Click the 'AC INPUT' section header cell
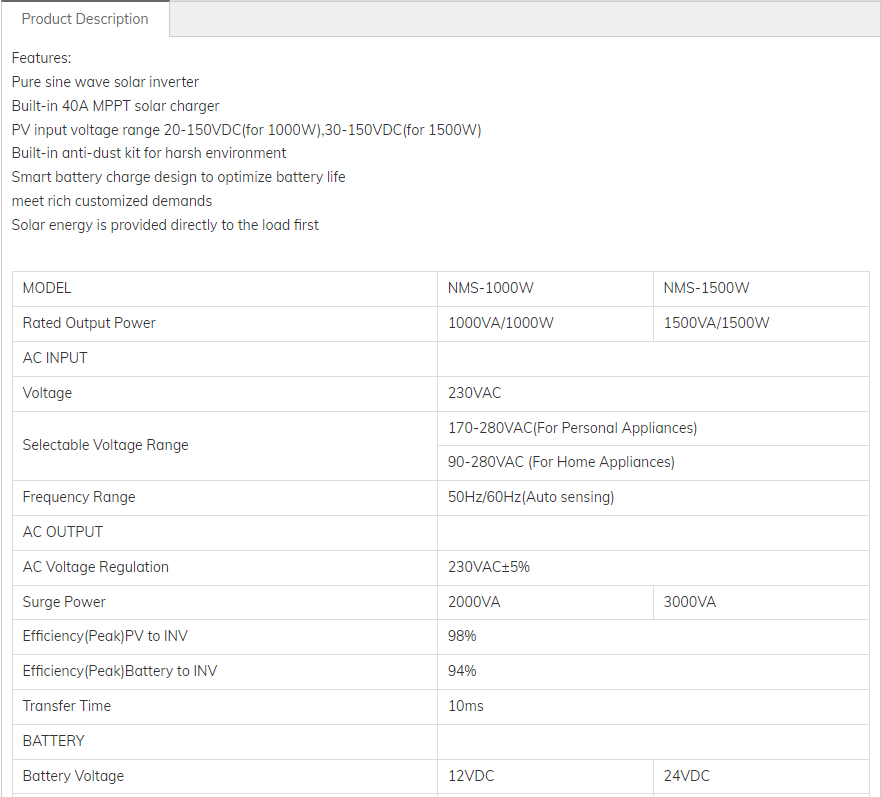 click(x=55, y=358)
